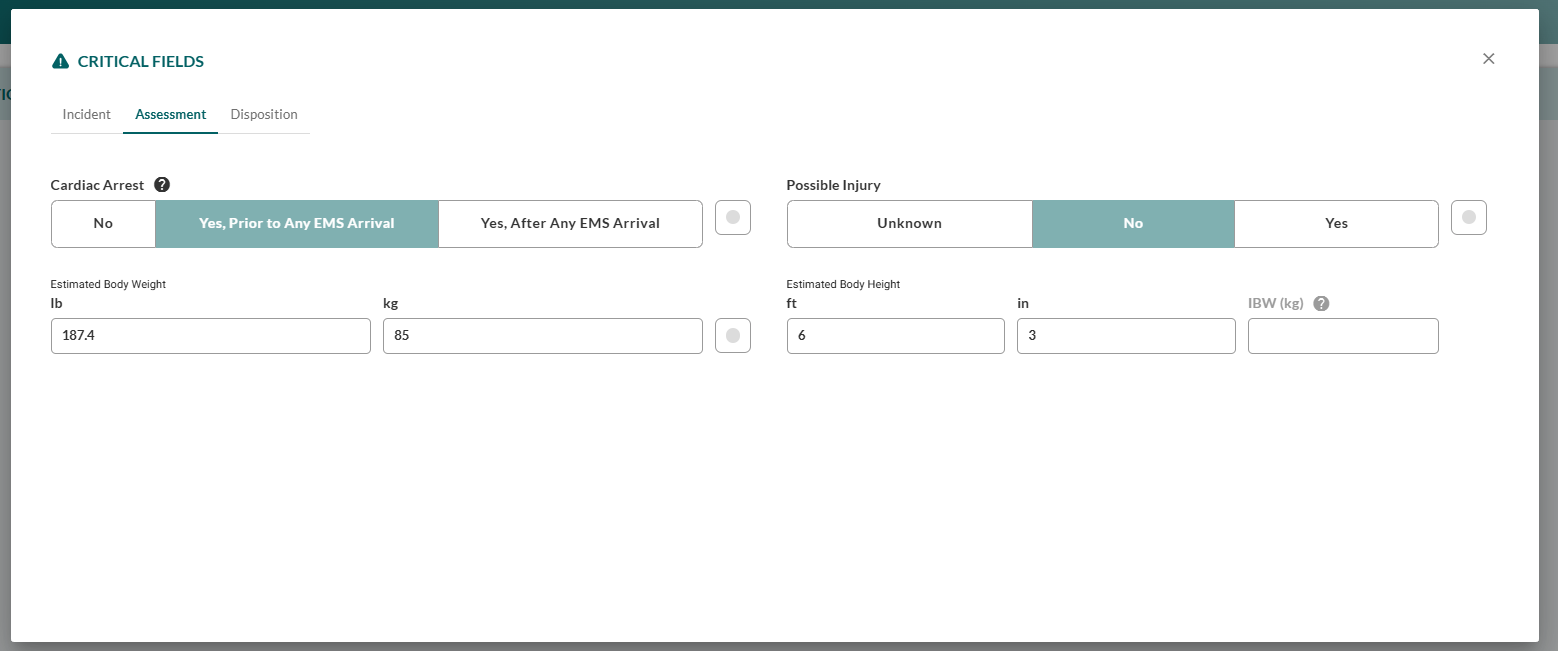This screenshot has width=1558, height=651.
Task: Open the Disposition tab
Action: click(264, 114)
